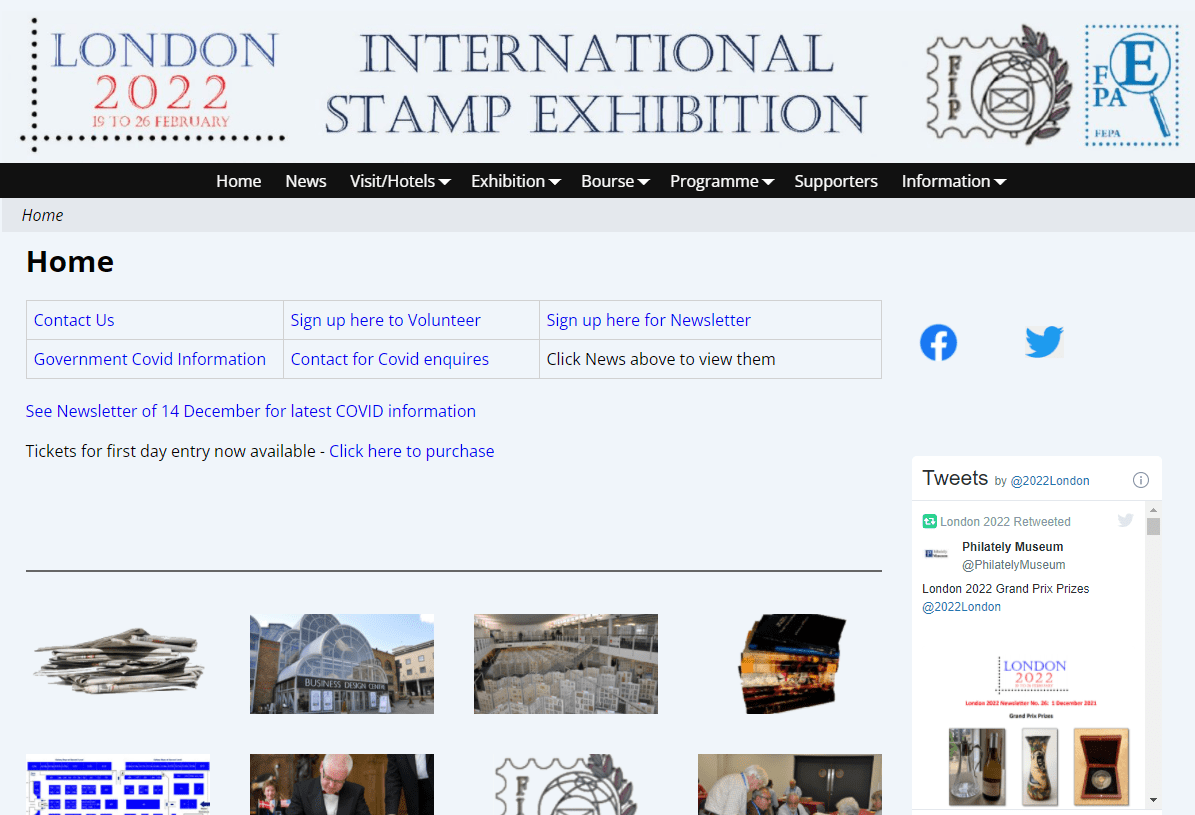Click the Tweets info circle icon

click(x=1140, y=480)
